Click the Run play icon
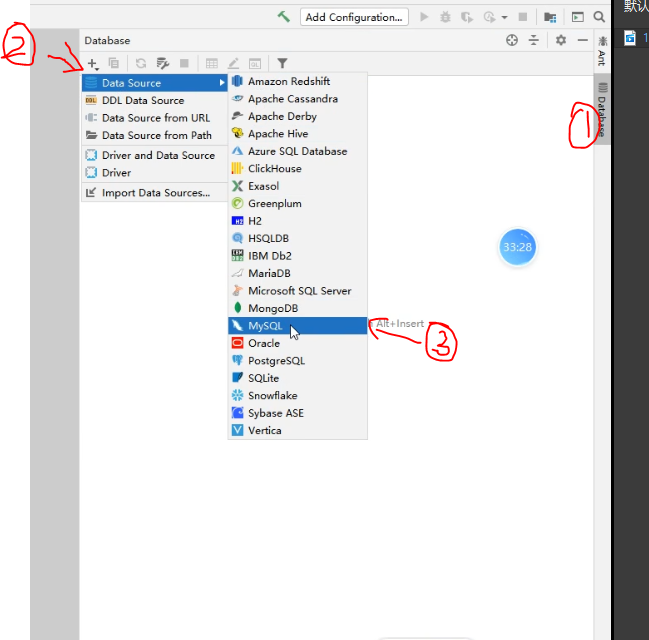Viewport: 649px width, 640px height. click(x=424, y=17)
